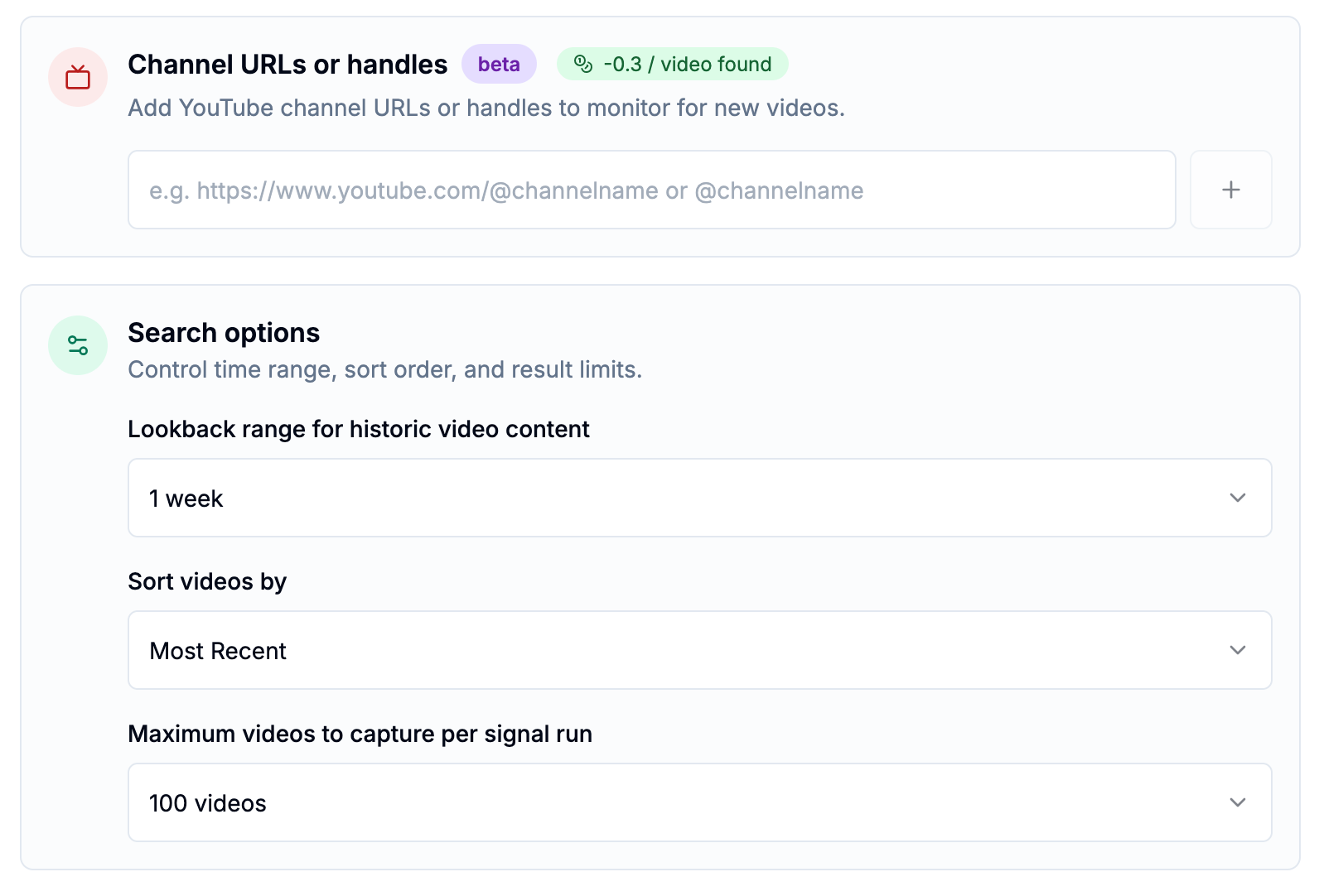
Task: Click the plus icon to add channel
Action: coord(1230,190)
